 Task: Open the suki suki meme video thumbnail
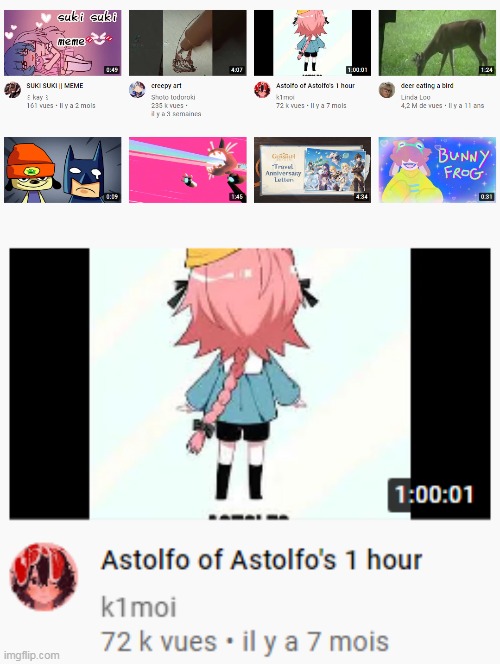click(x=63, y=43)
